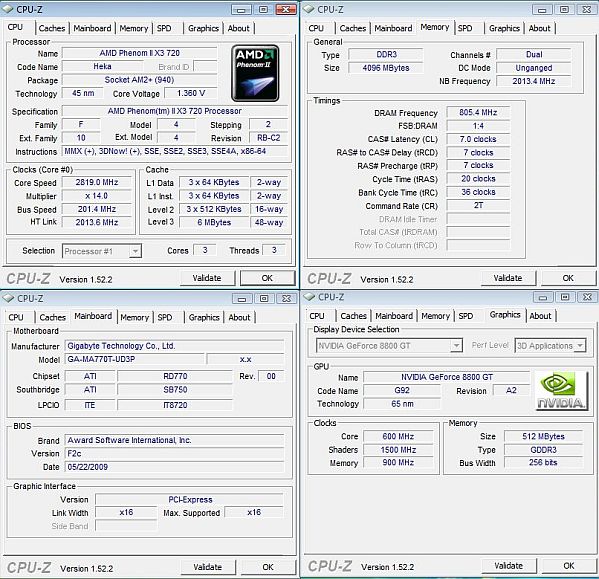Image resolution: width=599 pixels, height=579 pixels.
Task: Click the Gigabyte Technology Co., Ltd. field
Action: [174, 346]
